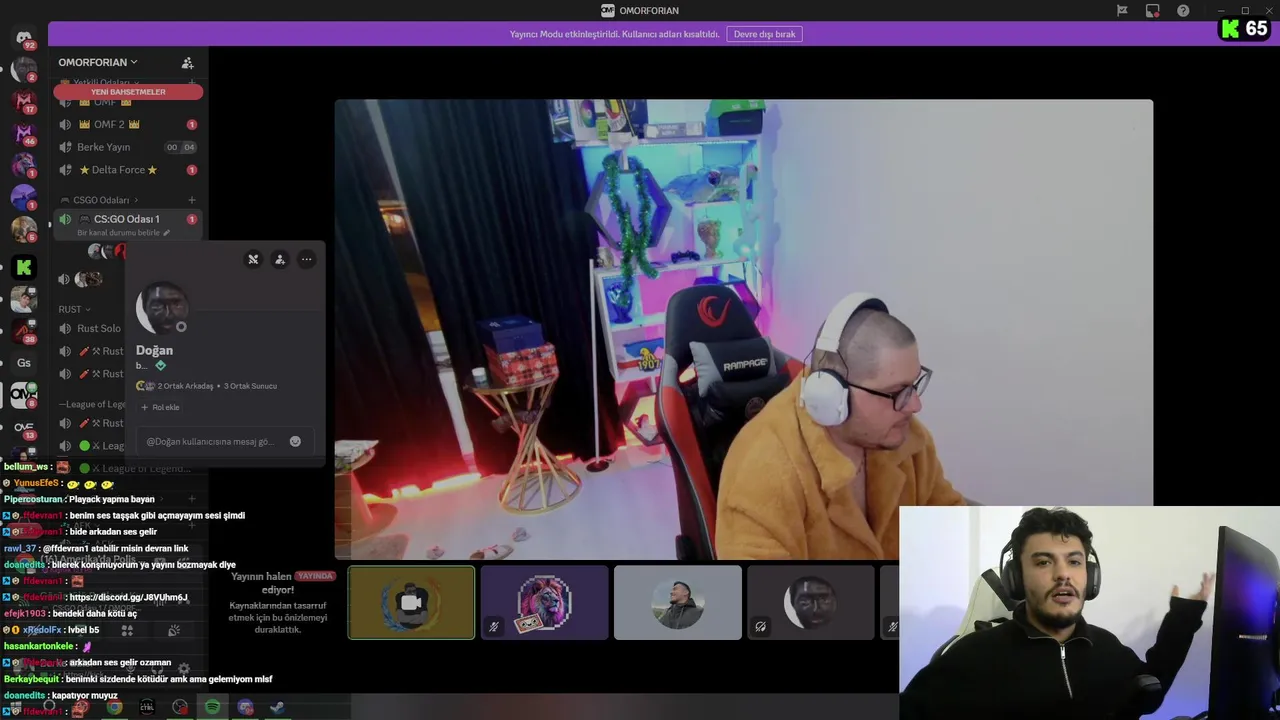The width and height of the screenshot is (1280, 720).
Task: Select the lion avatar participant tile
Action: point(544,602)
